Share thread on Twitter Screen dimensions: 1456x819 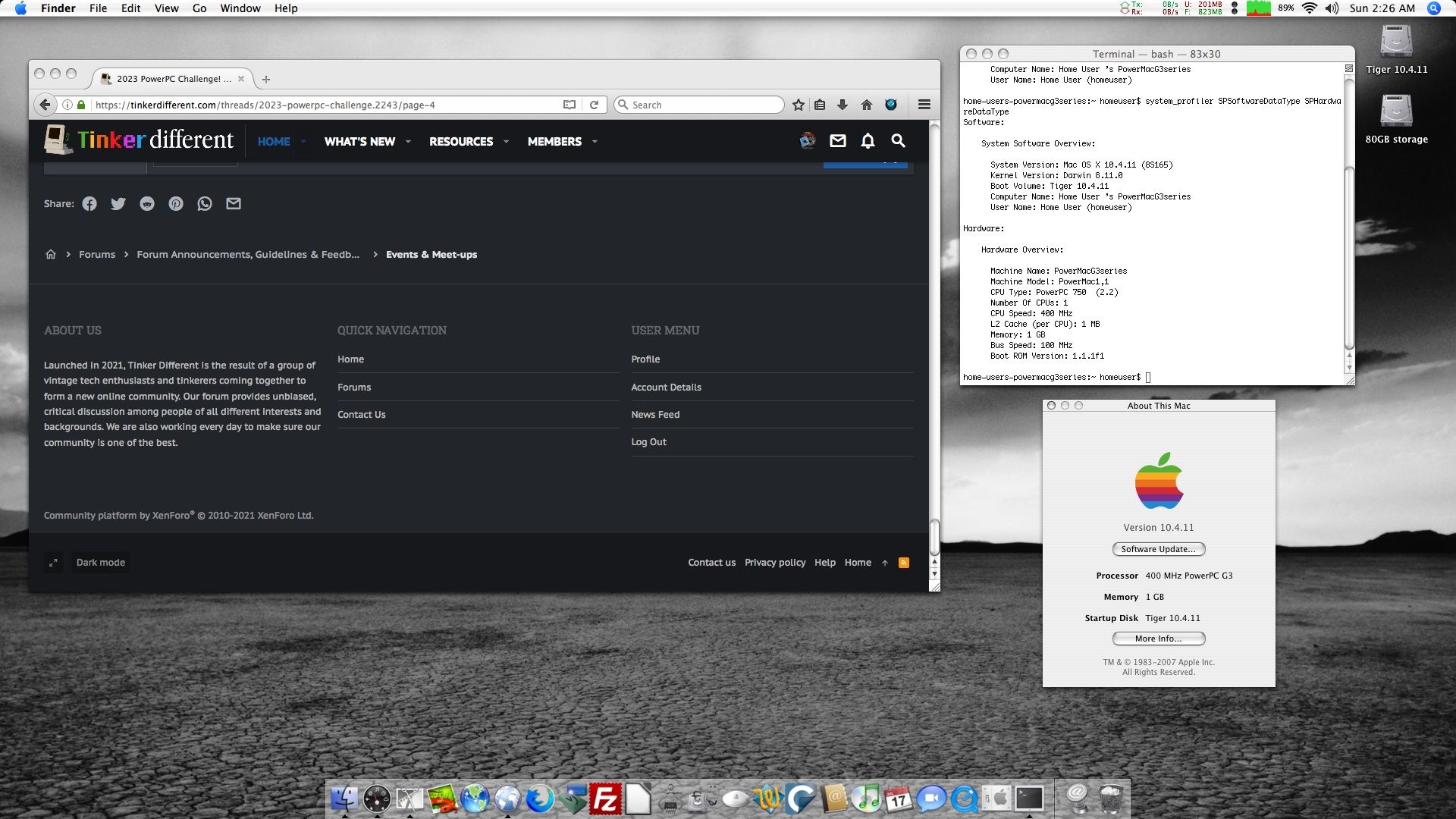(x=118, y=203)
